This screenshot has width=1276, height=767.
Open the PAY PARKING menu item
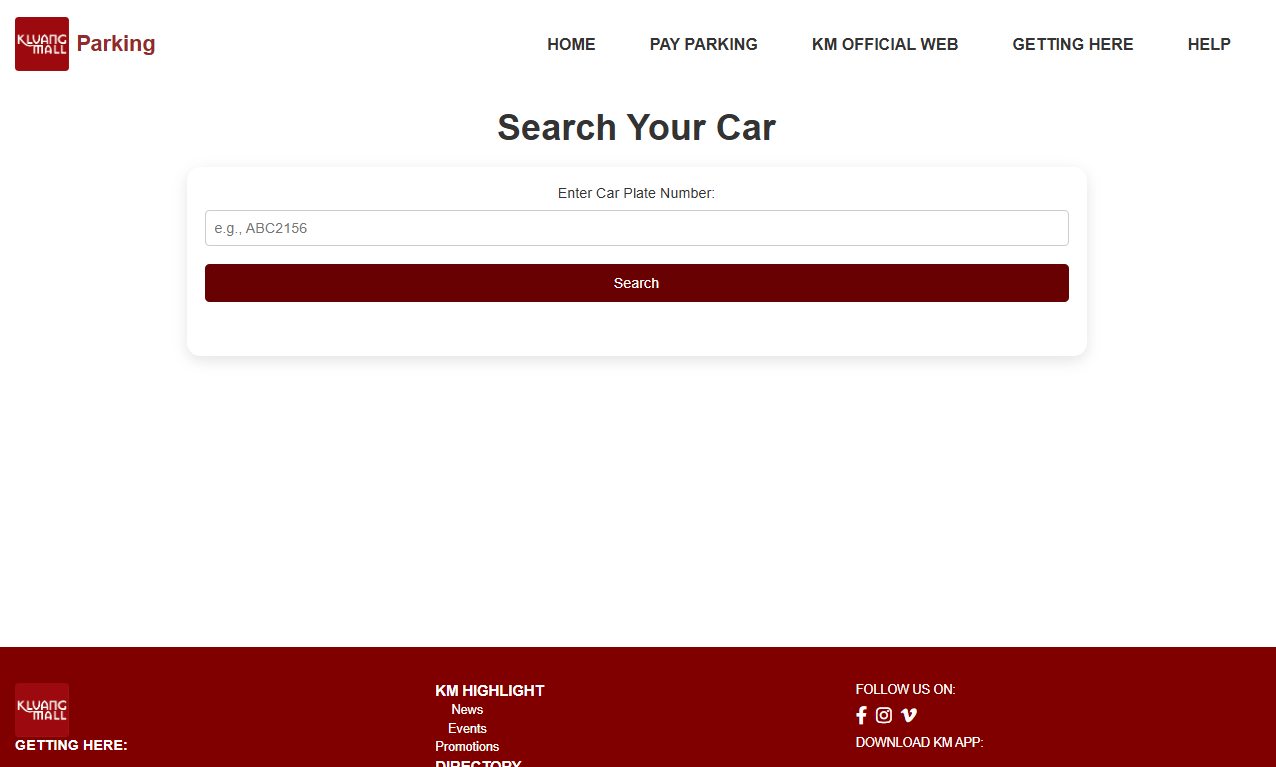click(x=704, y=44)
